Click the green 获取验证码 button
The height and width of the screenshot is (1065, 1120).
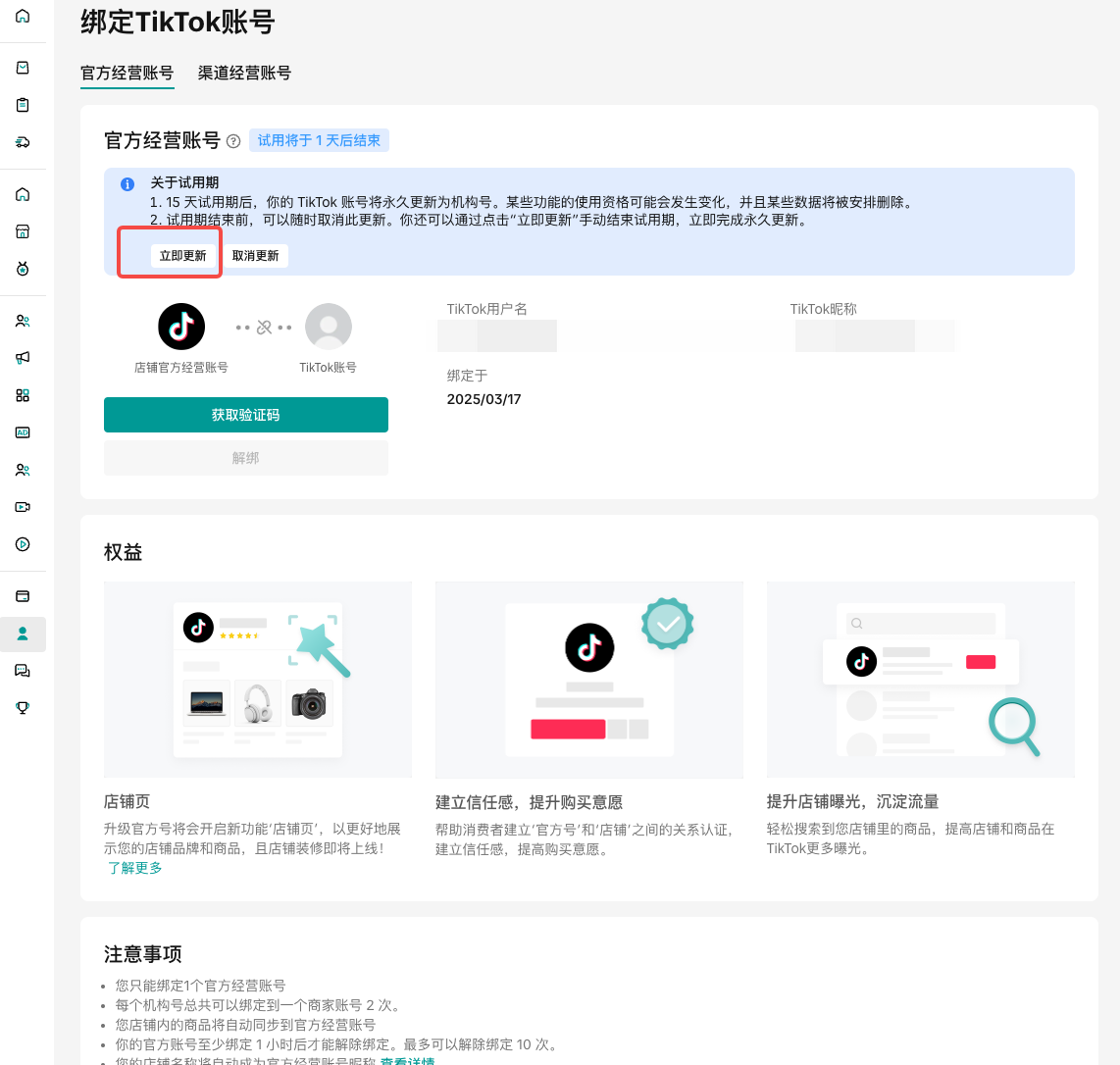[x=246, y=415]
